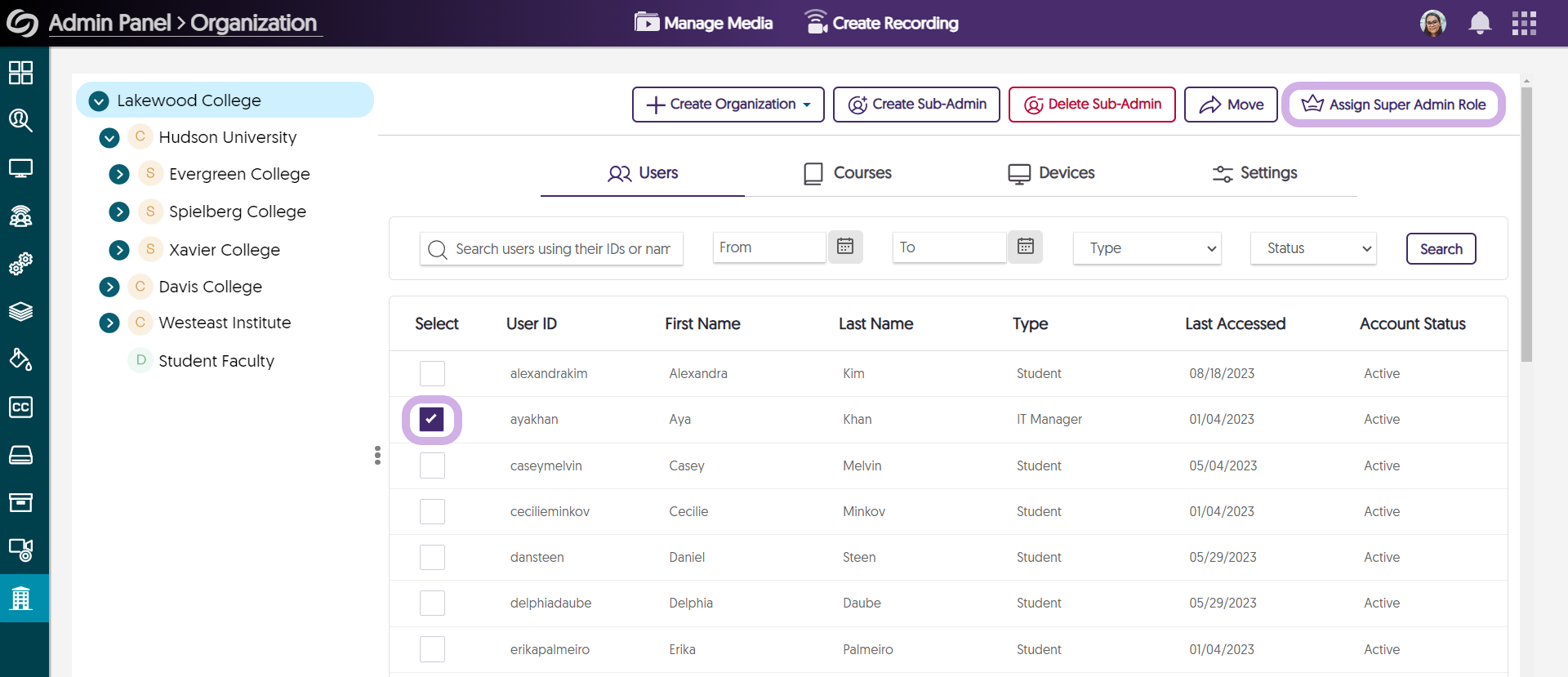Click the notification bell icon
This screenshot has height=677, width=1568.
(x=1479, y=23)
